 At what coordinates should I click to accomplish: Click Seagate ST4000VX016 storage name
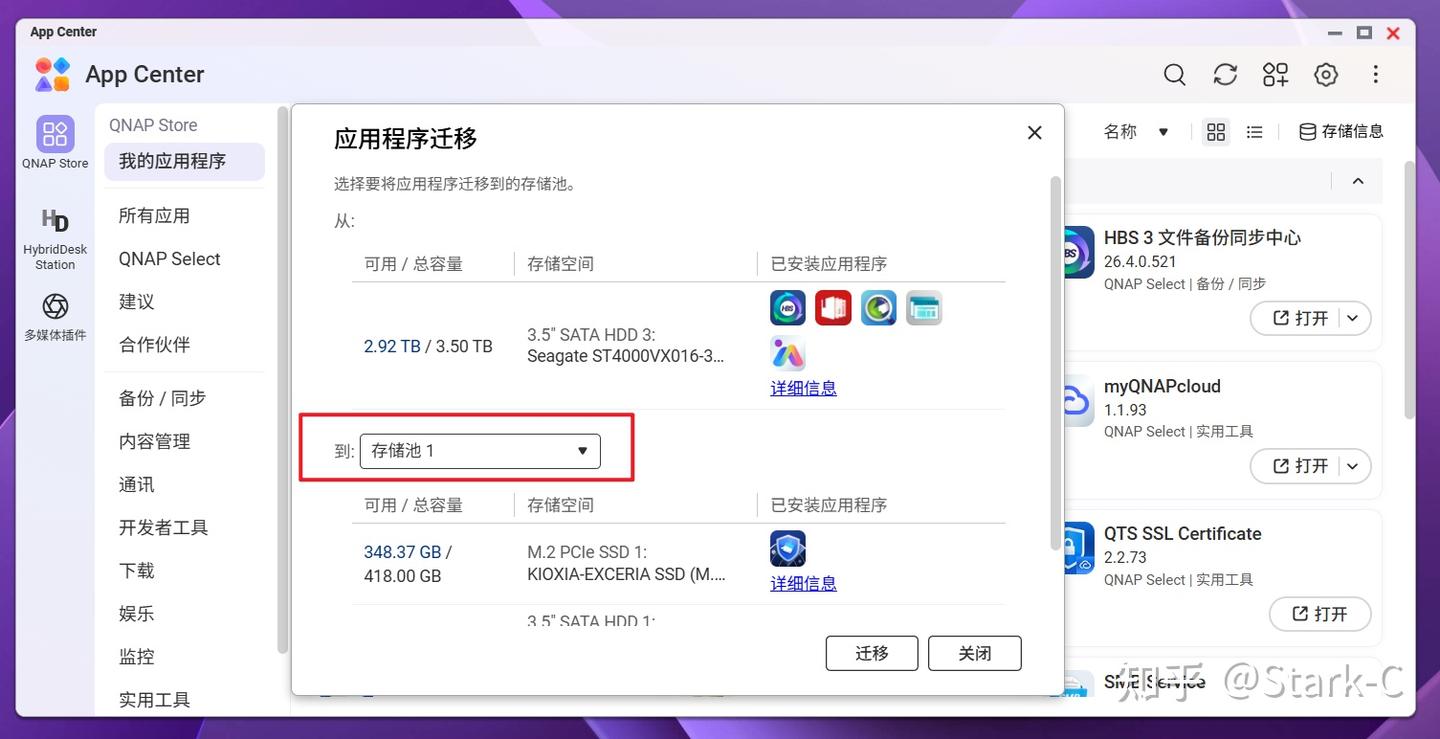point(626,356)
